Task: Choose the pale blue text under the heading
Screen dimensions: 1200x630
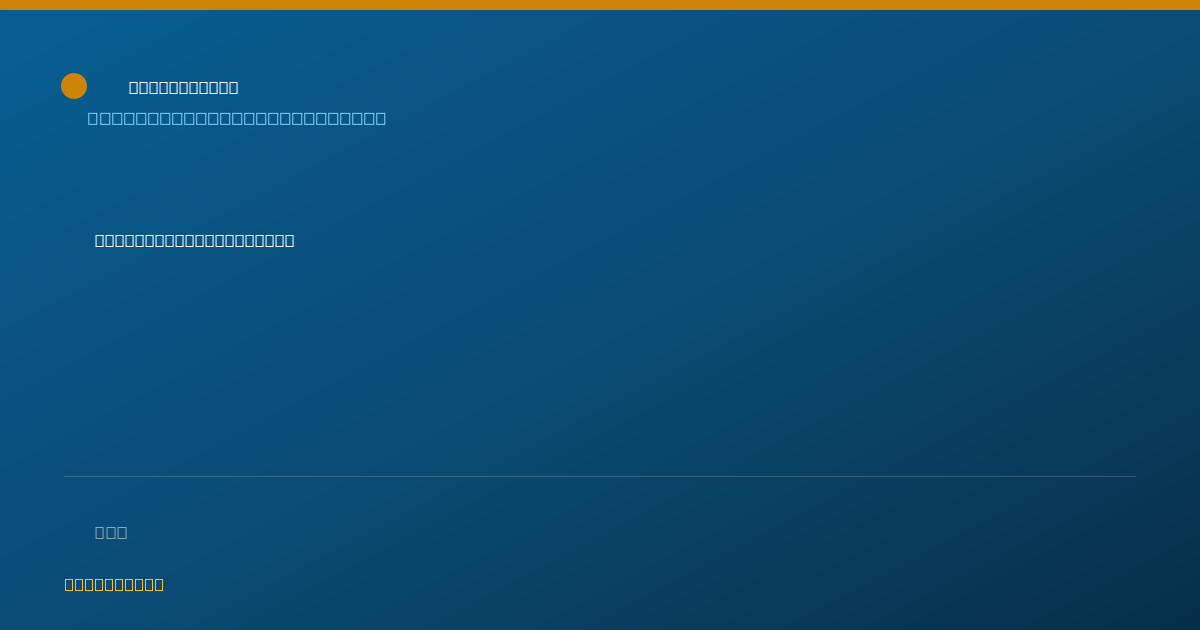Action: (x=237, y=118)
